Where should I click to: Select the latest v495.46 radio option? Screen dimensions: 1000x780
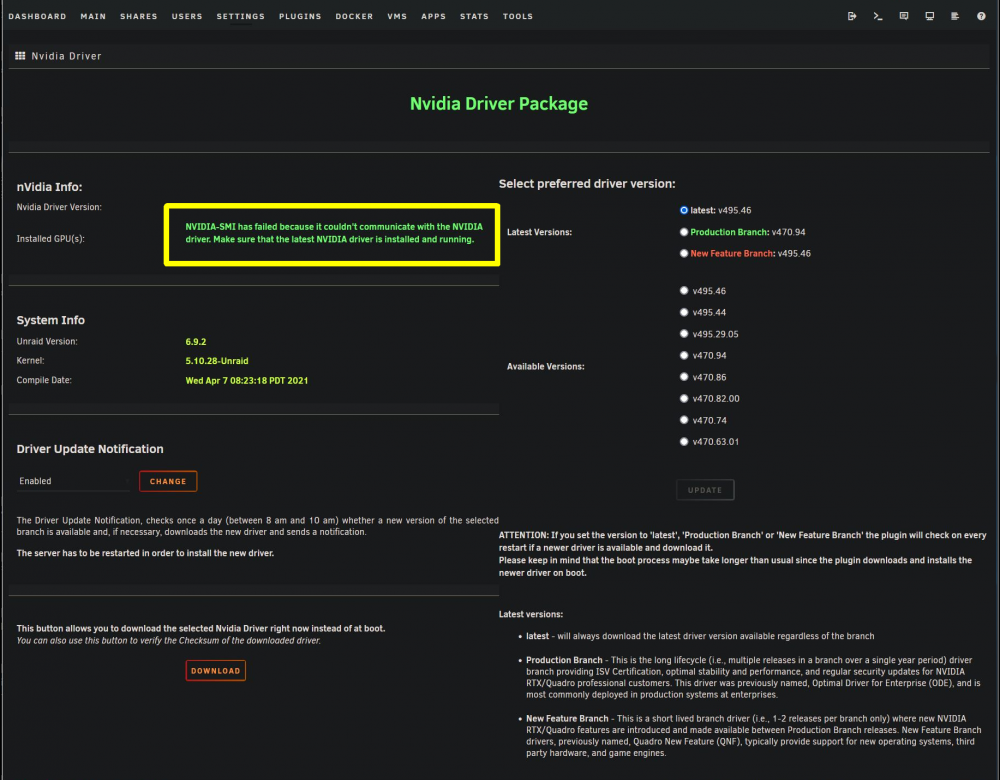684,210
